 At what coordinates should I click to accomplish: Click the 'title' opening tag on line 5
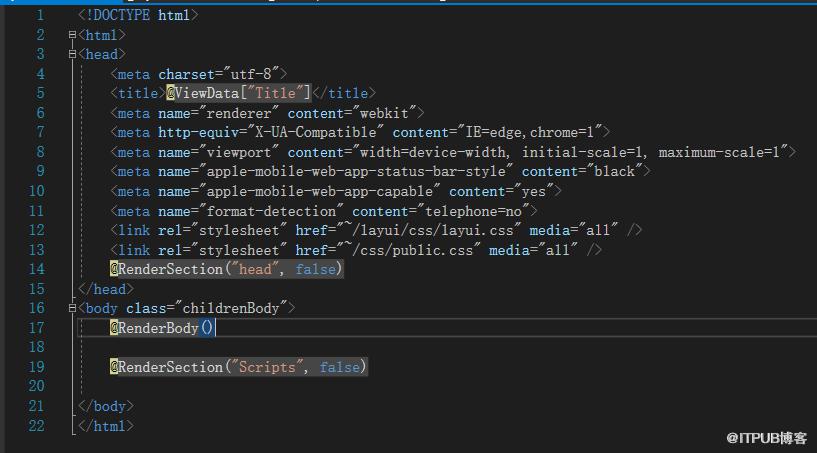[x=138, y=93]
